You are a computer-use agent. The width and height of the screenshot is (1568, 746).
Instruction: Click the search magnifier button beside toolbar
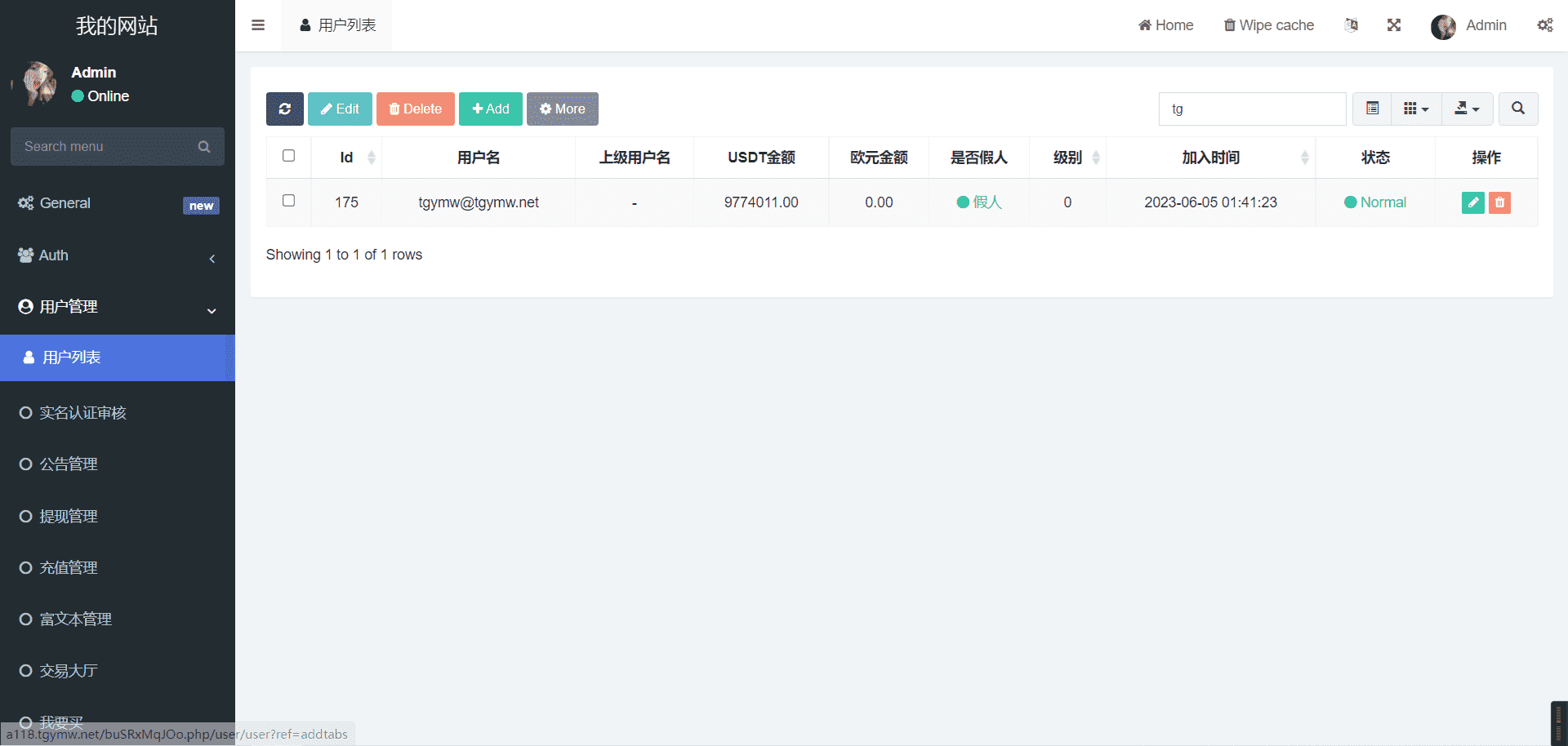[x=1517, y=109]
